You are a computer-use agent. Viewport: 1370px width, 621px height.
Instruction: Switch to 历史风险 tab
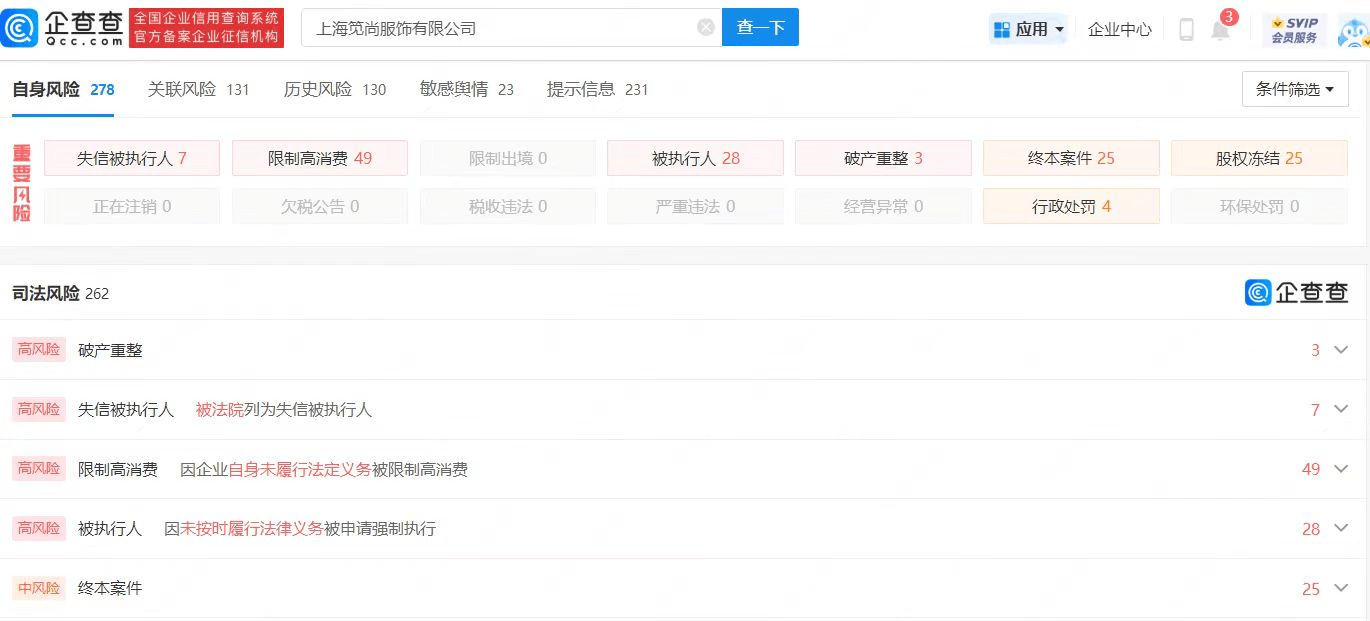[335, 89]
